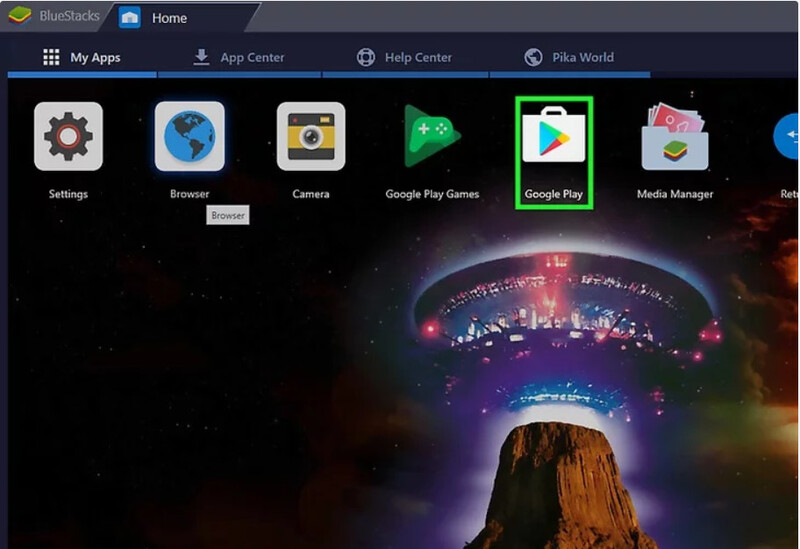Image resolution: width=800 pixels, height=549 pixels.
Task: Click the partially visible blue arrow app icon
Action: pos(786,136)
